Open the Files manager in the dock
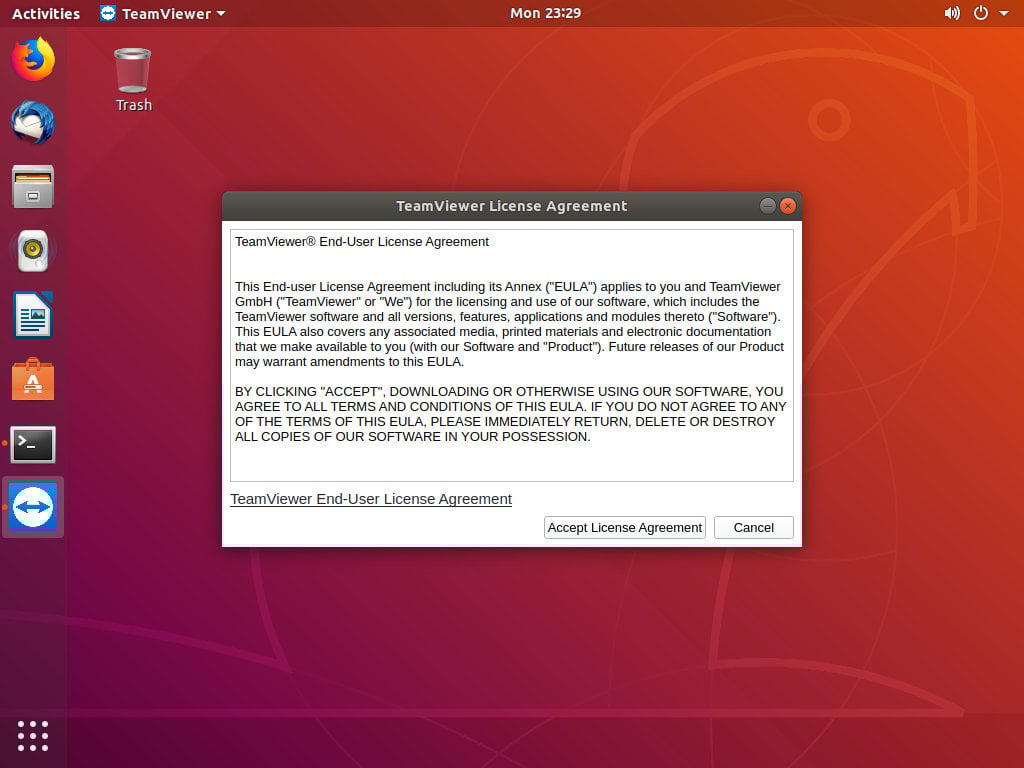1024x768 pixels. click(33, 187)
